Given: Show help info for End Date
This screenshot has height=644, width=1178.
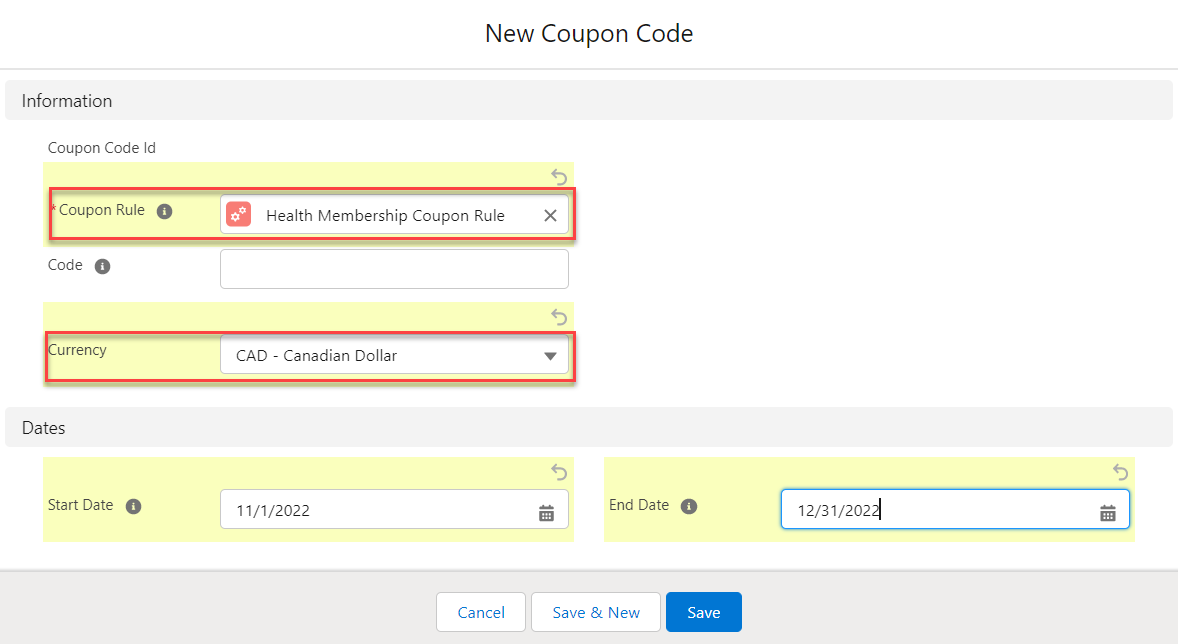Looking at the screenshot, I should click(688, 506).
